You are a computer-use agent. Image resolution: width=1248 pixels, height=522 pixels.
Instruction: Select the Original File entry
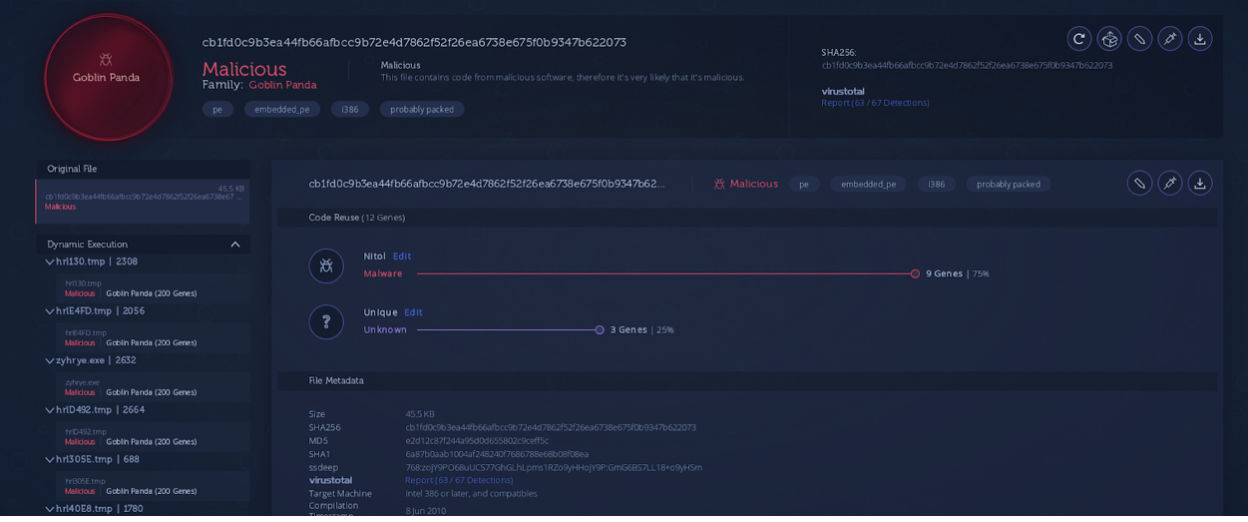(x=143, y=198)
